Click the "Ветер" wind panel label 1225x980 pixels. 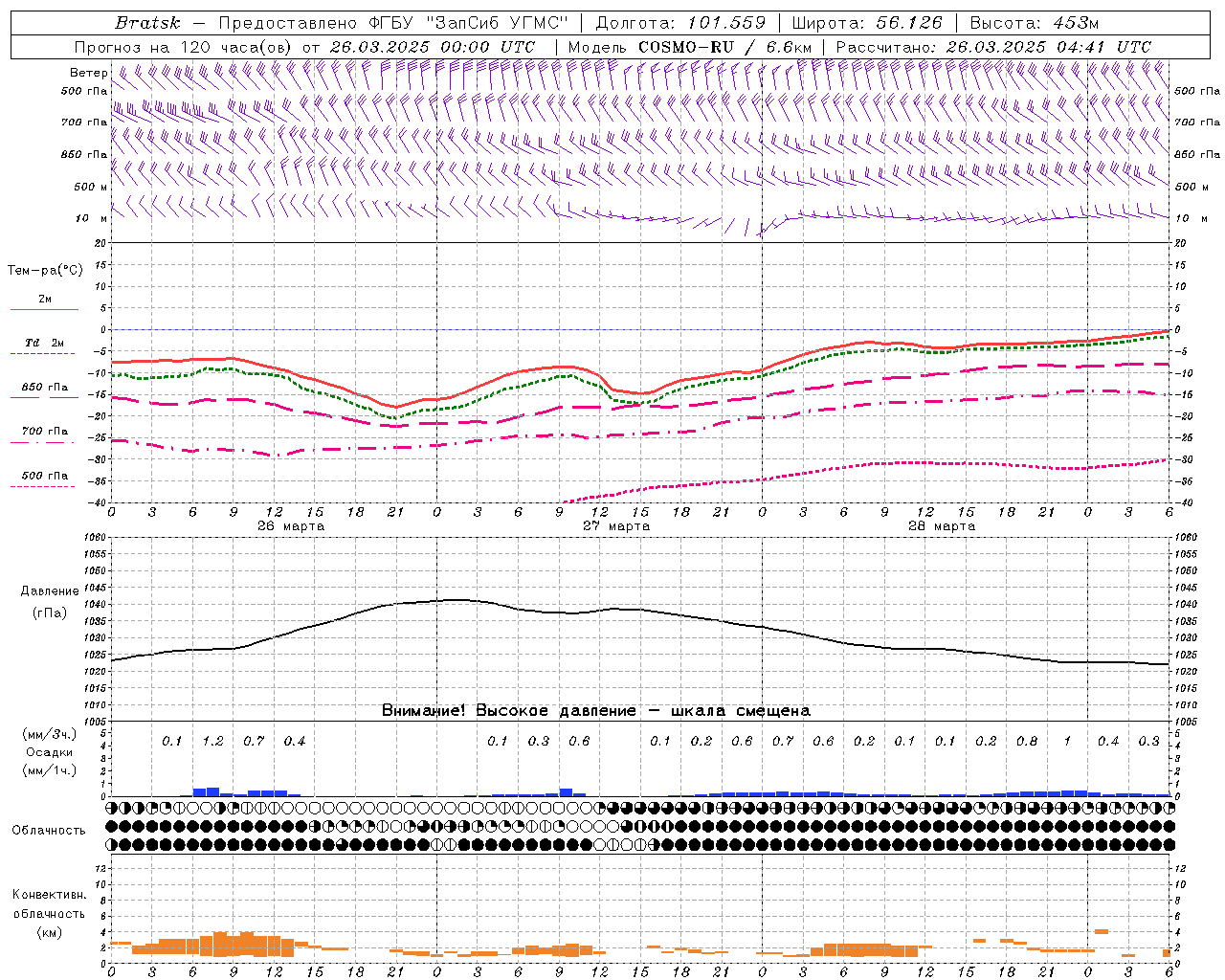(88, 73)
